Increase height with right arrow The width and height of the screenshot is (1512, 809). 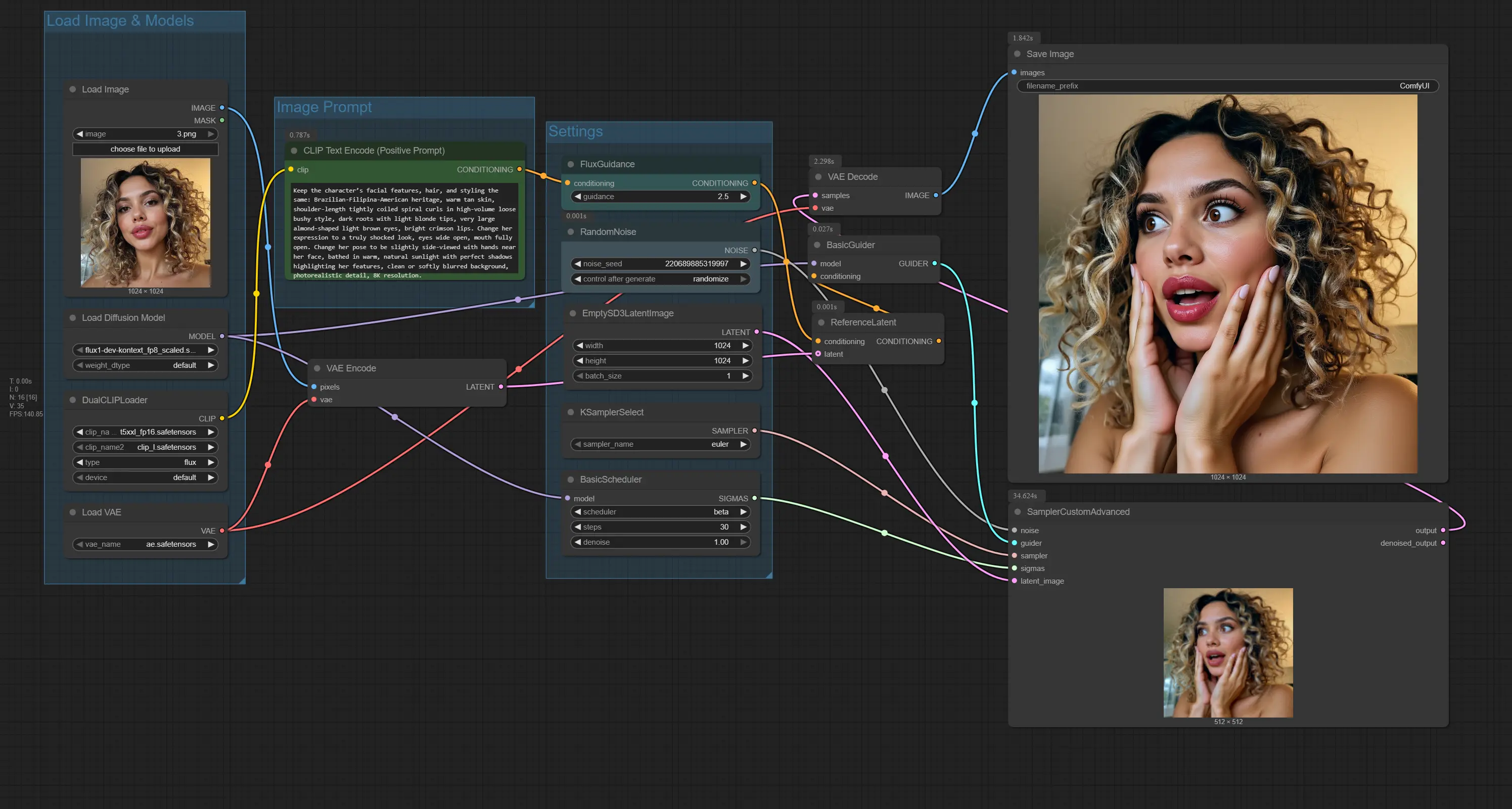pyautogui.click(x=746, y=361)
